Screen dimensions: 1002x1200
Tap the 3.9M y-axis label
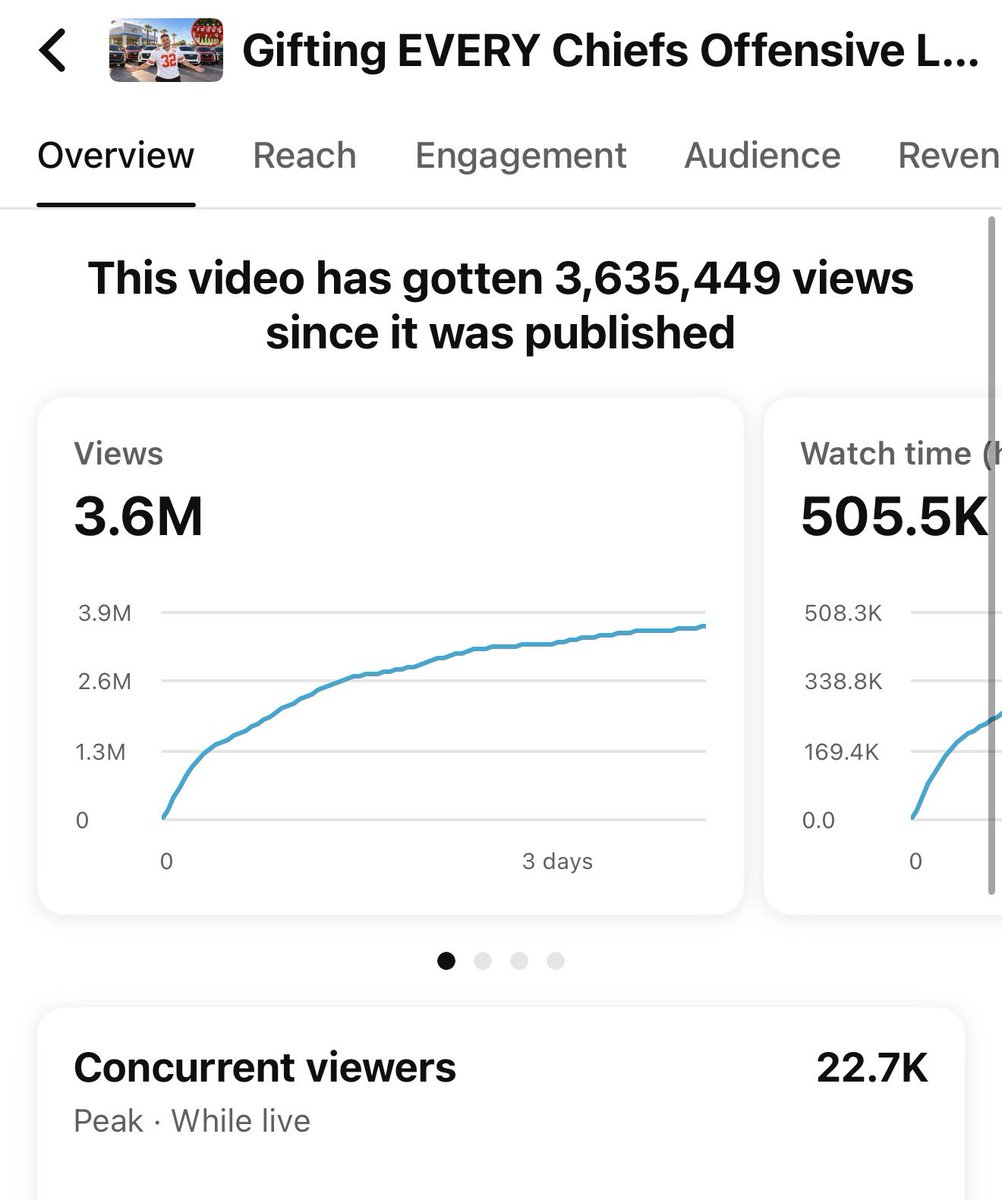105,613
